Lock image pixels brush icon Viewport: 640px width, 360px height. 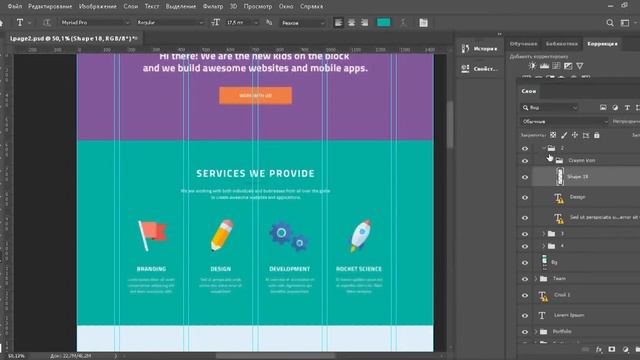pyautogui.click(x=564, y=135)
